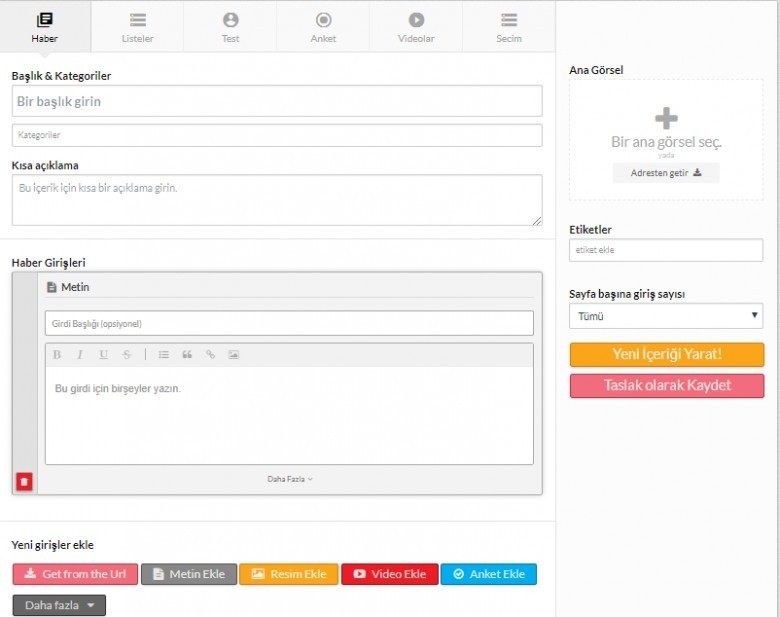Focus the 'etiket ekle' tags field
Viewport: 780px width, 617px height.
coord(666,250)
